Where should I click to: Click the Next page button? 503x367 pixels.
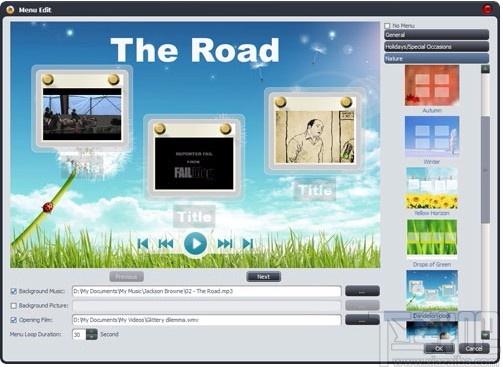[263, 277]
